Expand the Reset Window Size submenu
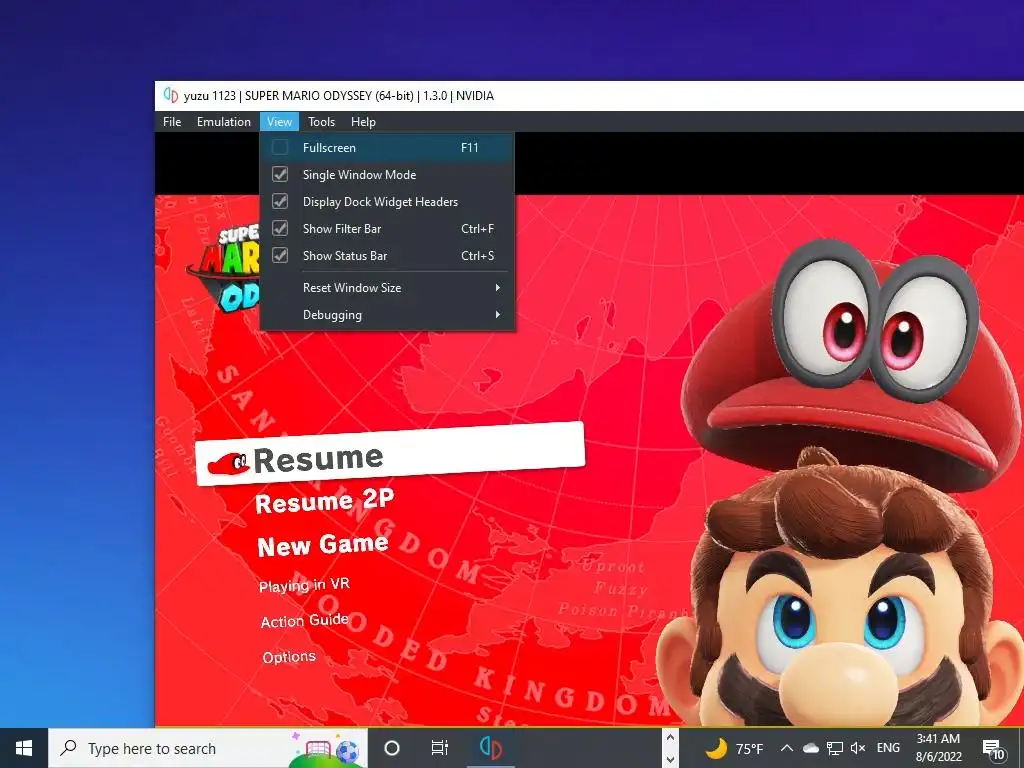The width and height of the screenshot is (1024, 768). [387, 287]
